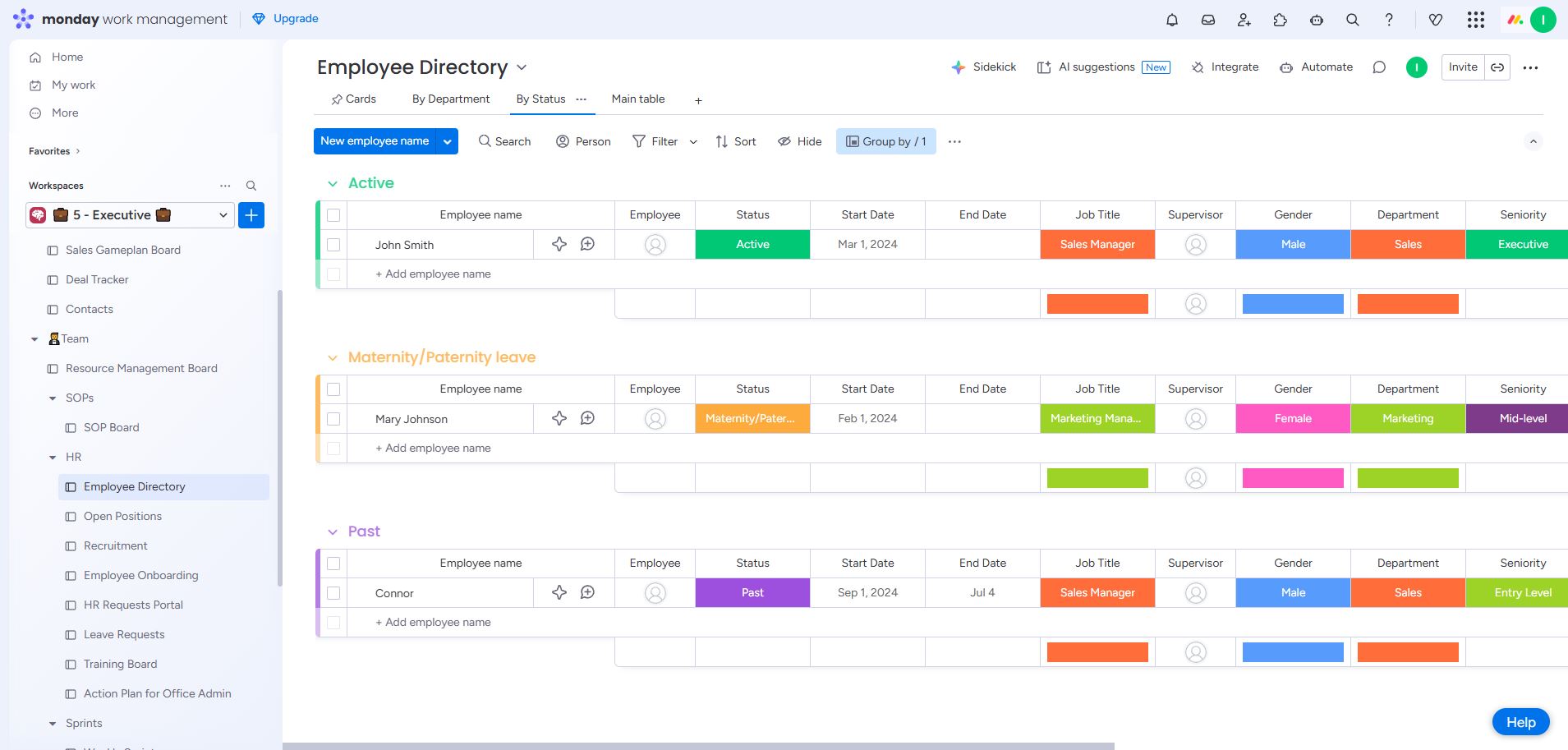Collapse the Active group
1568x750 pixels.
click(333, 184)
